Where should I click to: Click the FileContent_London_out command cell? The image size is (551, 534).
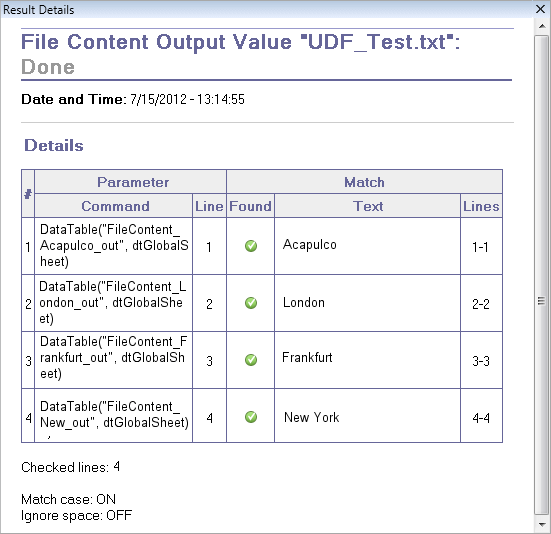click(x=114, y=303)
